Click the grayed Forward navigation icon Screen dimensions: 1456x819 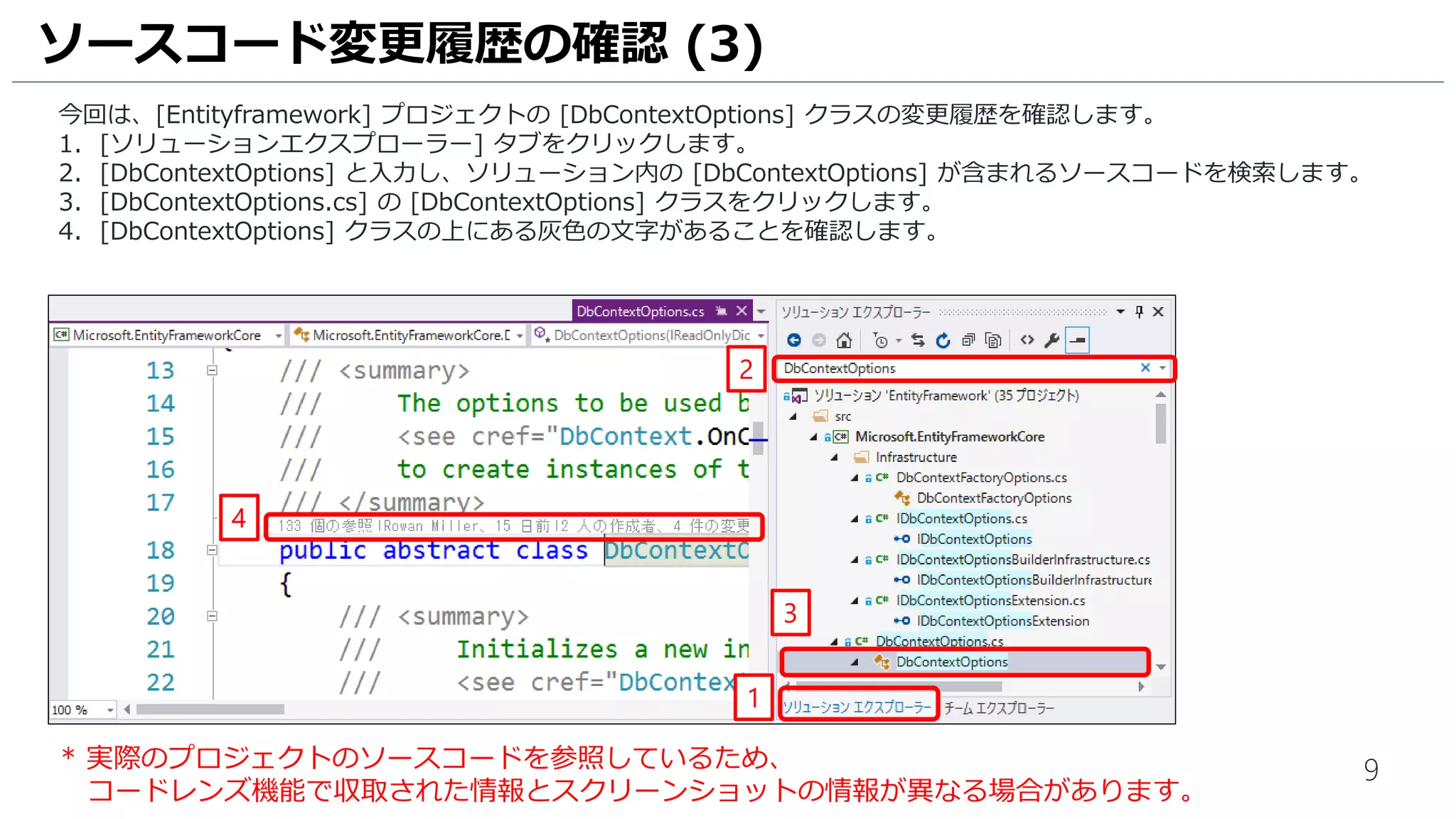coord(819,341)
